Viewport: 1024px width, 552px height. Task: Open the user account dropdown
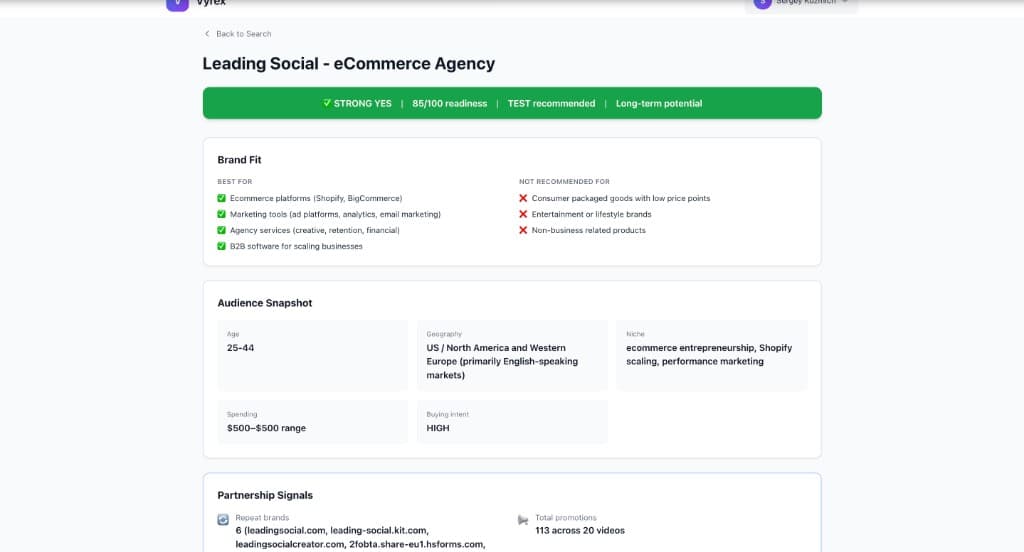[801, 4]
